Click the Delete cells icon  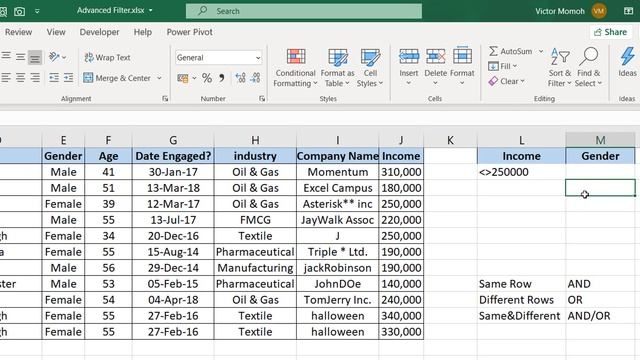[x=436, y=57]
